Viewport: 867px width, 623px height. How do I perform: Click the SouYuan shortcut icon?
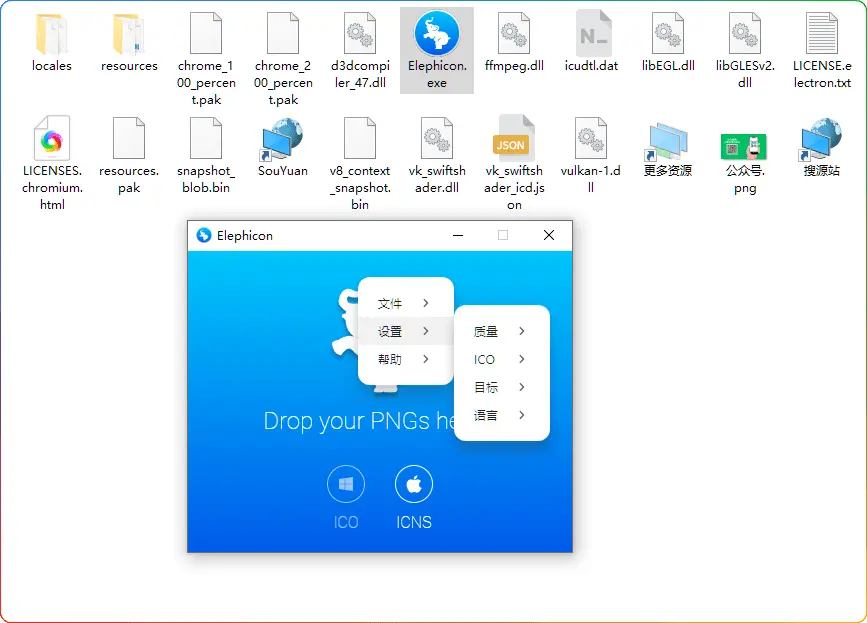pos(283,140)
